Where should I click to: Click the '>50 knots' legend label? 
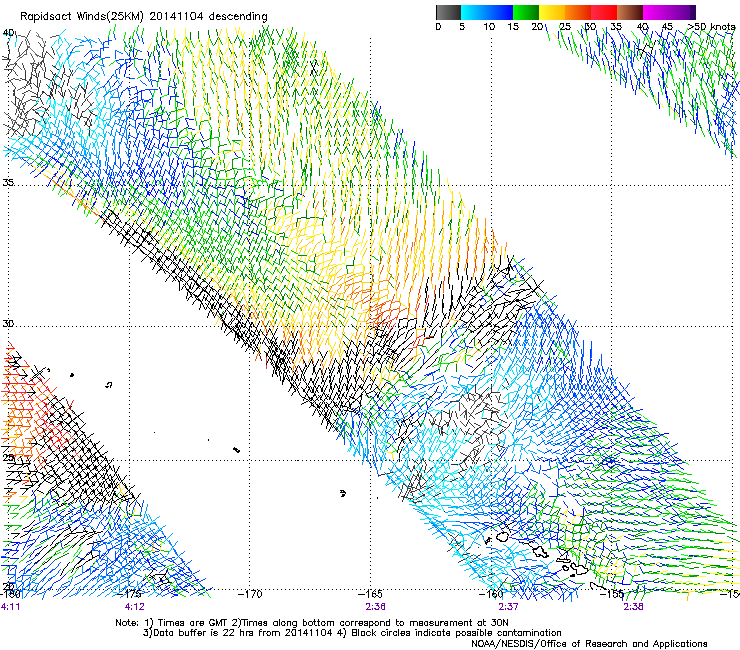coord(712,27)
